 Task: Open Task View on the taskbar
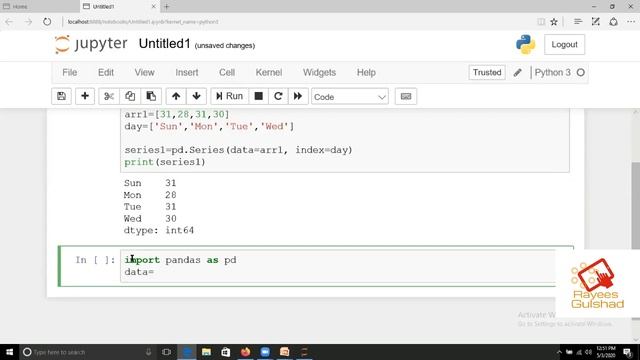167,352
